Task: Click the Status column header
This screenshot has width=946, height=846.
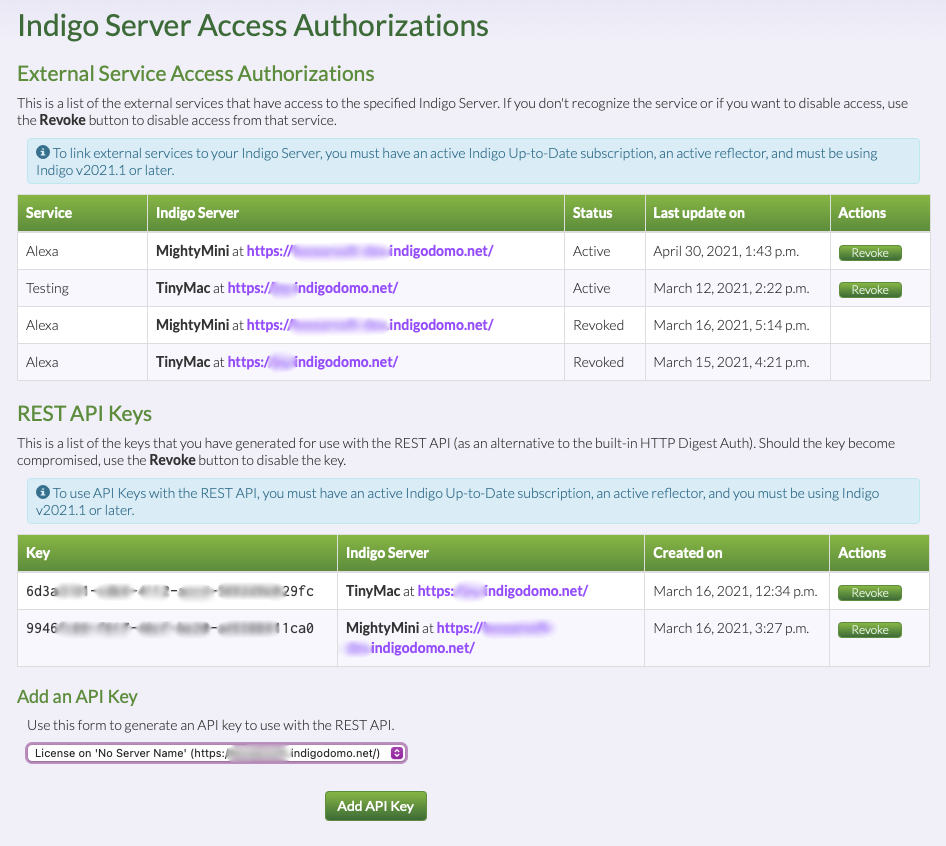Action: [605, 213]
